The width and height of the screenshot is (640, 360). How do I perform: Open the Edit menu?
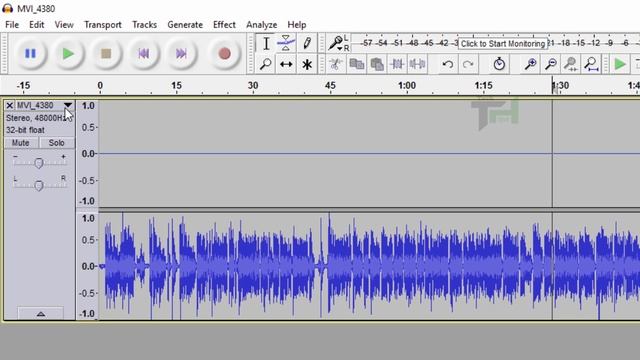pyautogui.click(x=36, y=24)
